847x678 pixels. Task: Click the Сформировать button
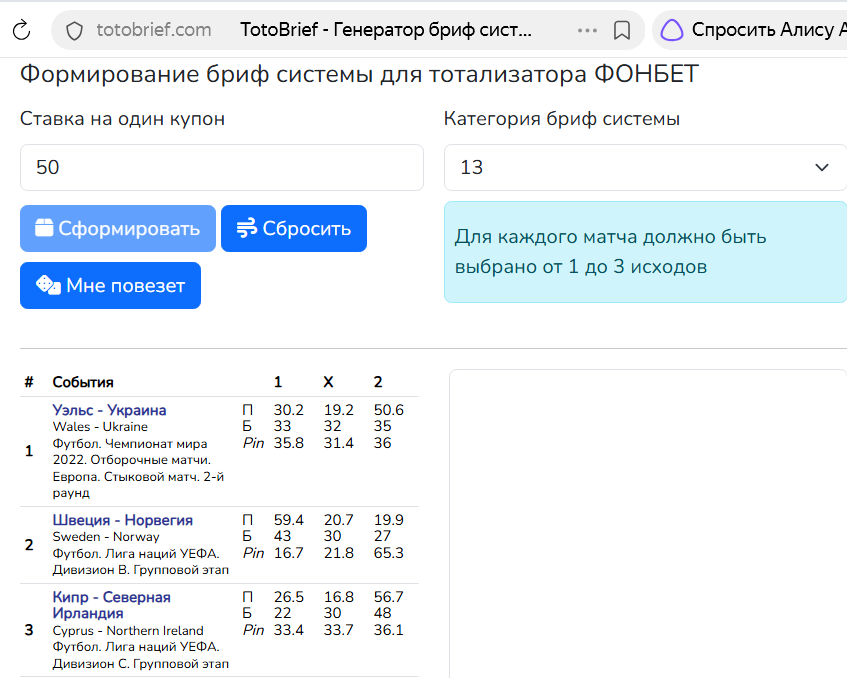[118, 229]
